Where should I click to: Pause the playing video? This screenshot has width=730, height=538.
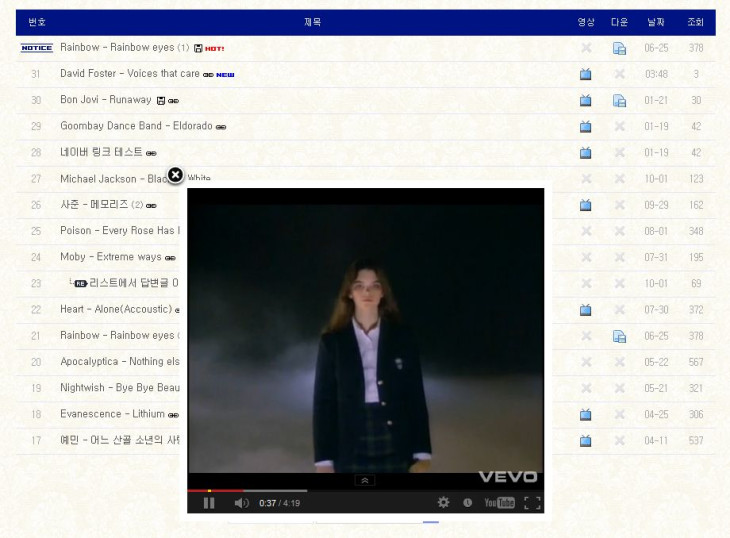click(209, 503)
